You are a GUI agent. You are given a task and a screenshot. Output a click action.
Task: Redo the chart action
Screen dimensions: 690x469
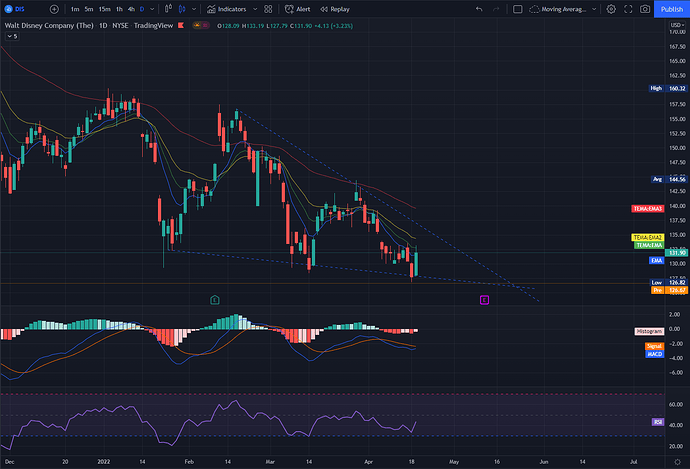tap(496, 9)
